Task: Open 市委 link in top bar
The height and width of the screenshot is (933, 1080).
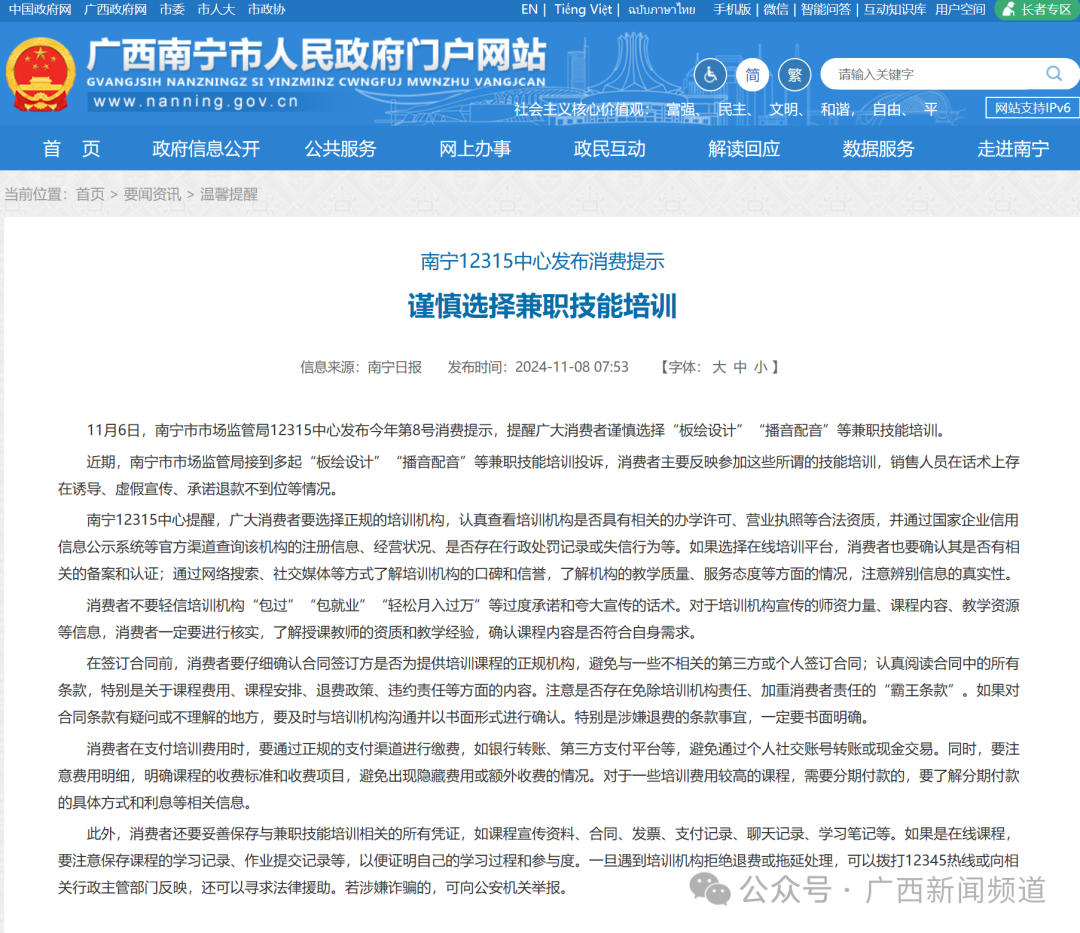Action: click(172, 10)
